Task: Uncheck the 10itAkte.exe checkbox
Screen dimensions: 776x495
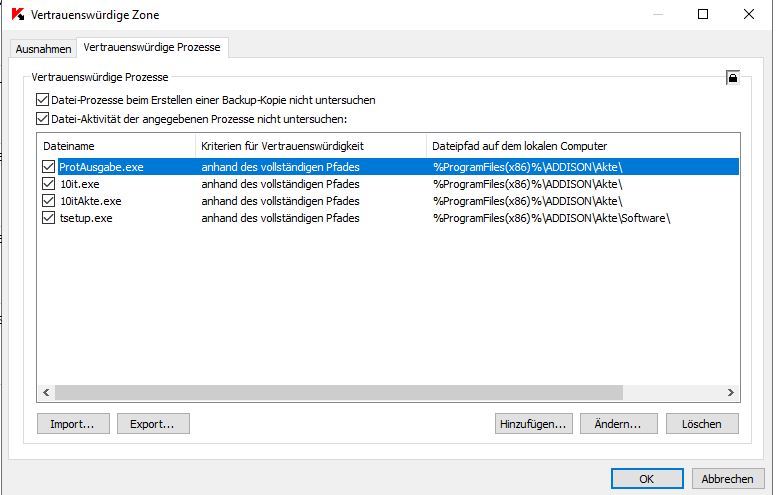Action: pyautogui.click(x=48, y=201)
